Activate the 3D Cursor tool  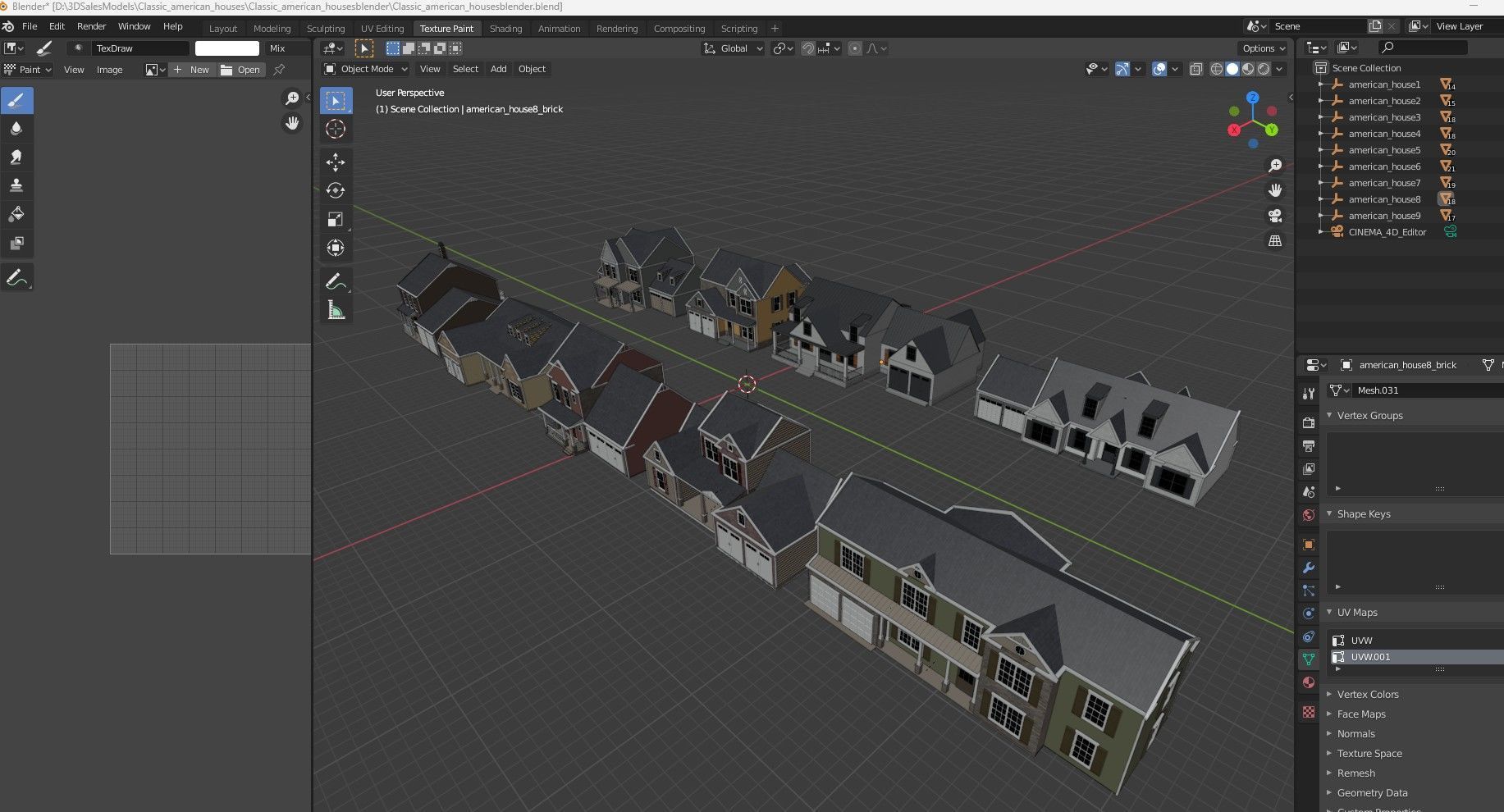point(336,130)
